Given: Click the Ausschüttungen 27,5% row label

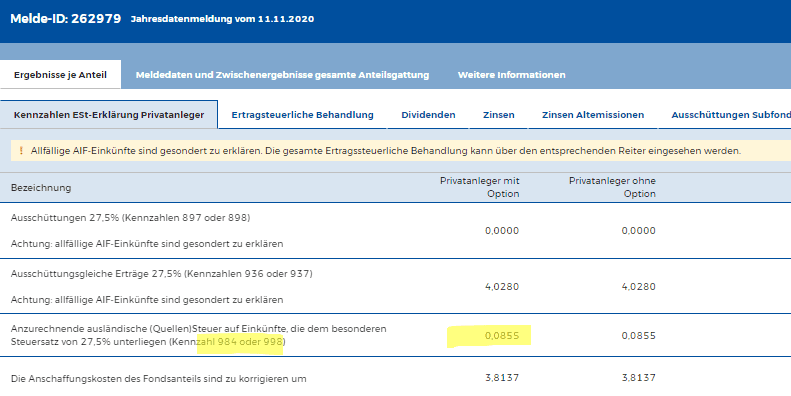Looking at the screenshot, I should point(130,217).
